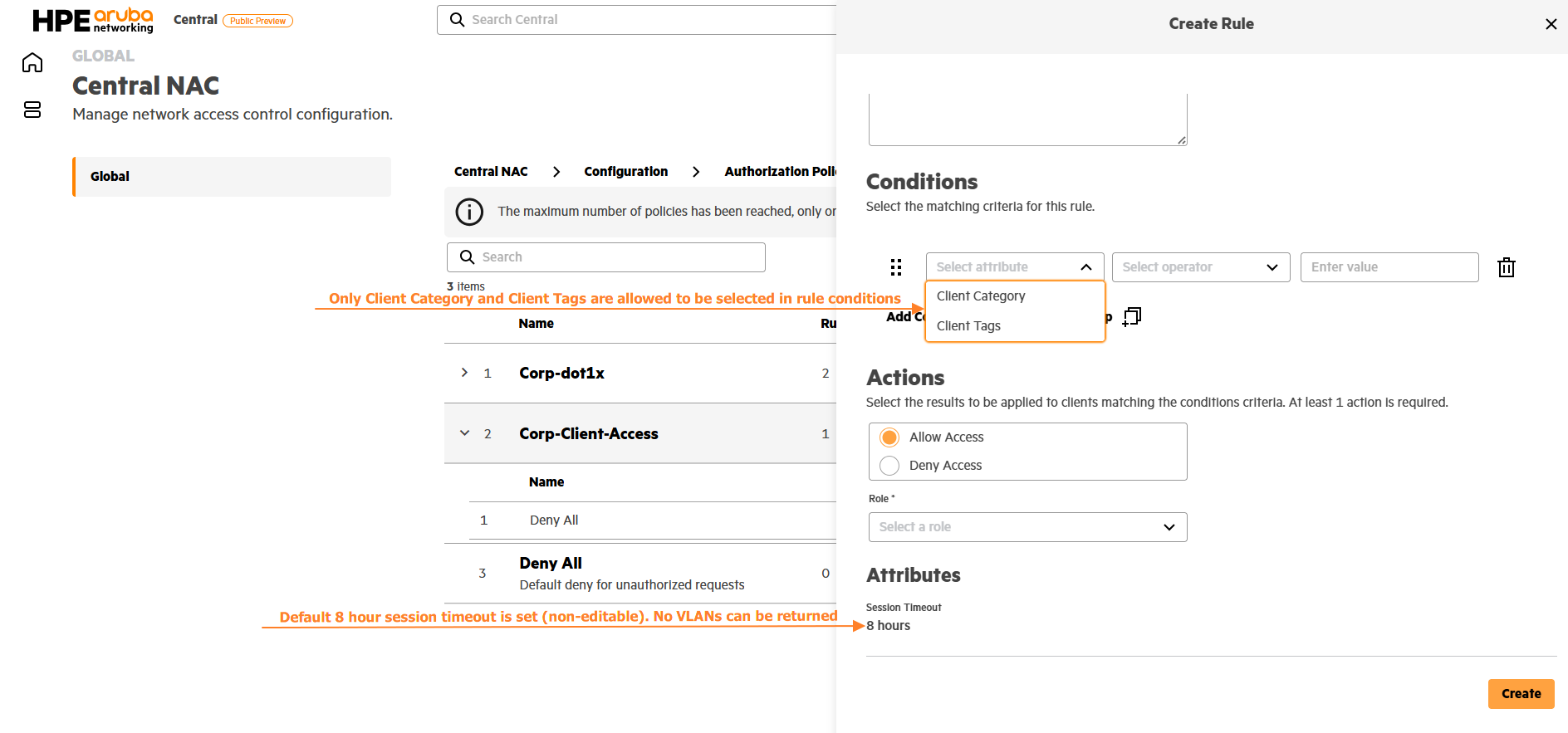Screen dimensions: 1568x733
Task: Click the Public Preview badge
Action: point(257,21)
